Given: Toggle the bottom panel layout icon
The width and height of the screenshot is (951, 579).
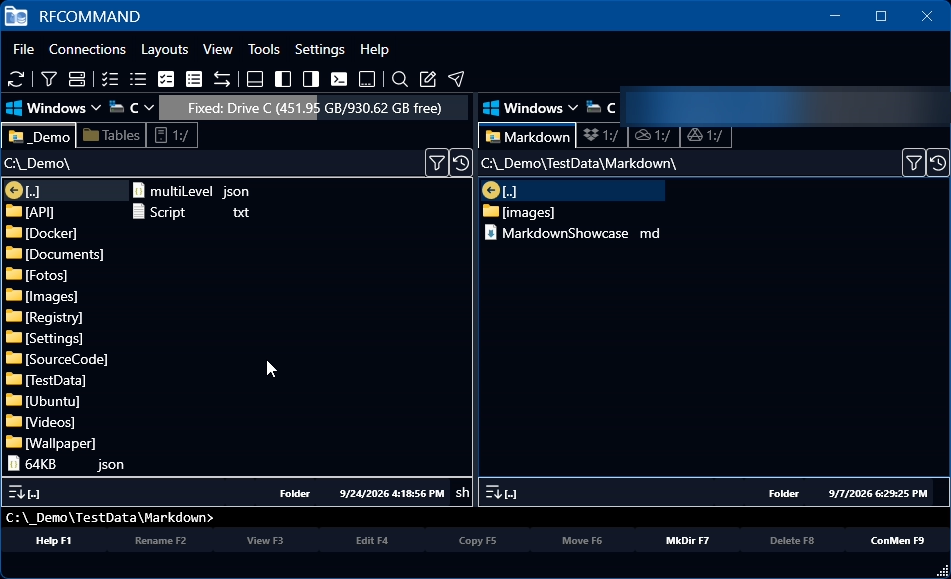Looking at the screenshot, I should (x=255, y=79).
